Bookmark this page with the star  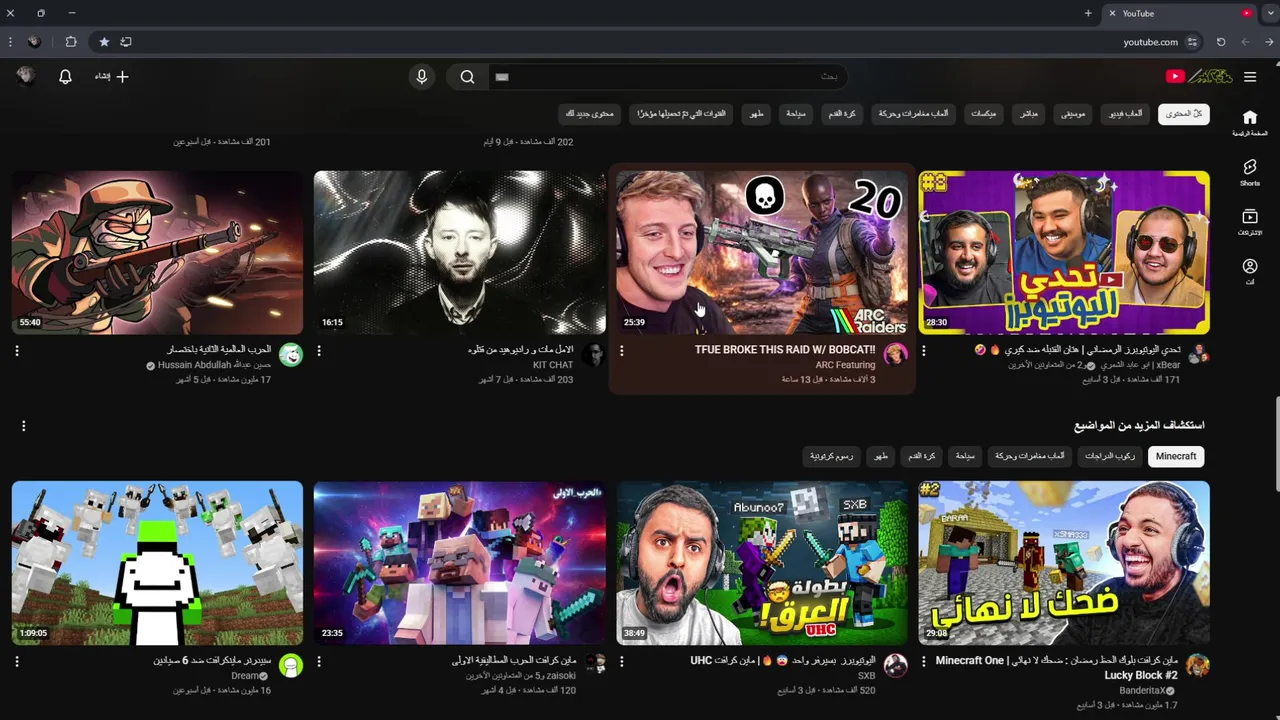click(x=104, y=42)
